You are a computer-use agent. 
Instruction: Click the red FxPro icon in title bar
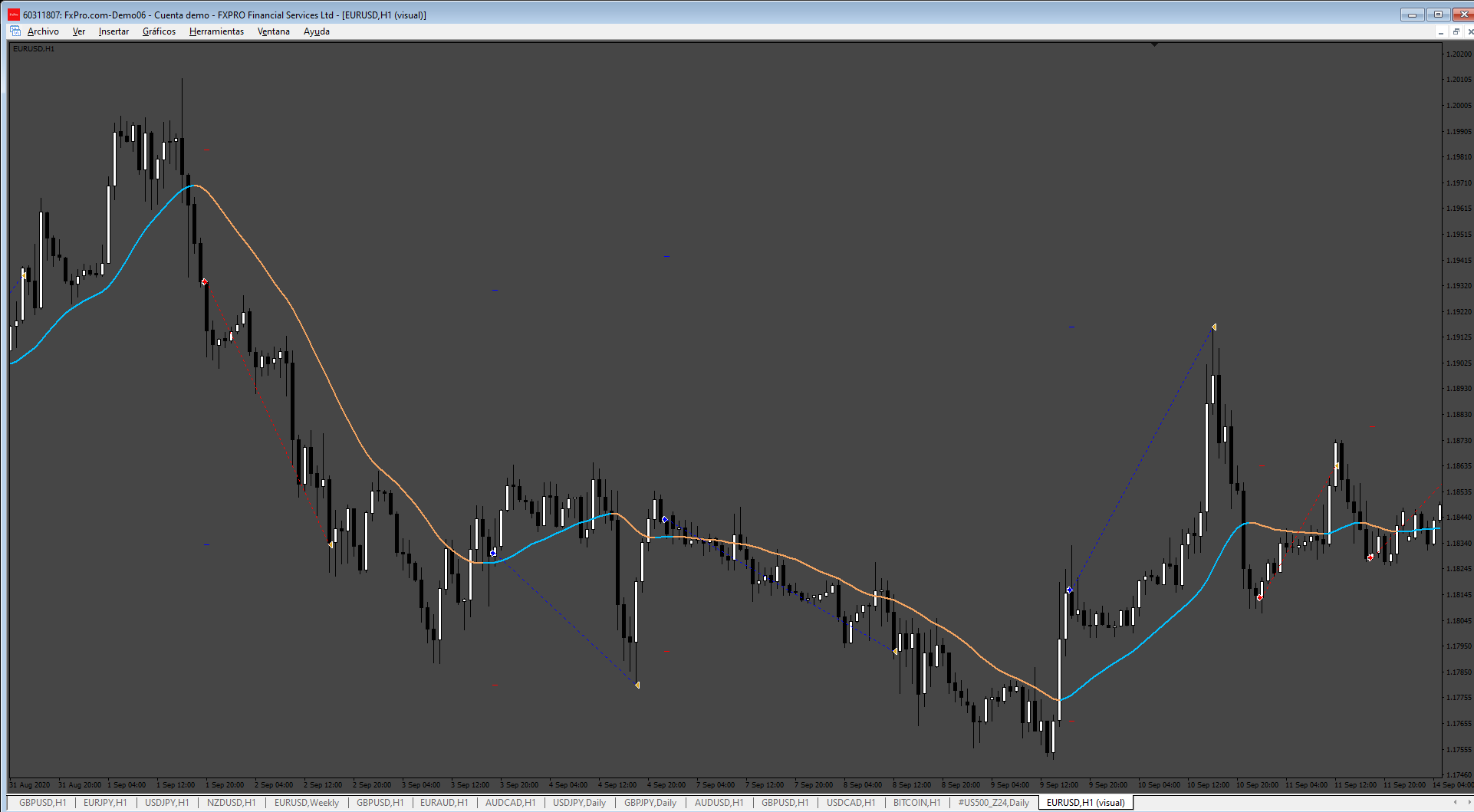[x=14, y=15]
